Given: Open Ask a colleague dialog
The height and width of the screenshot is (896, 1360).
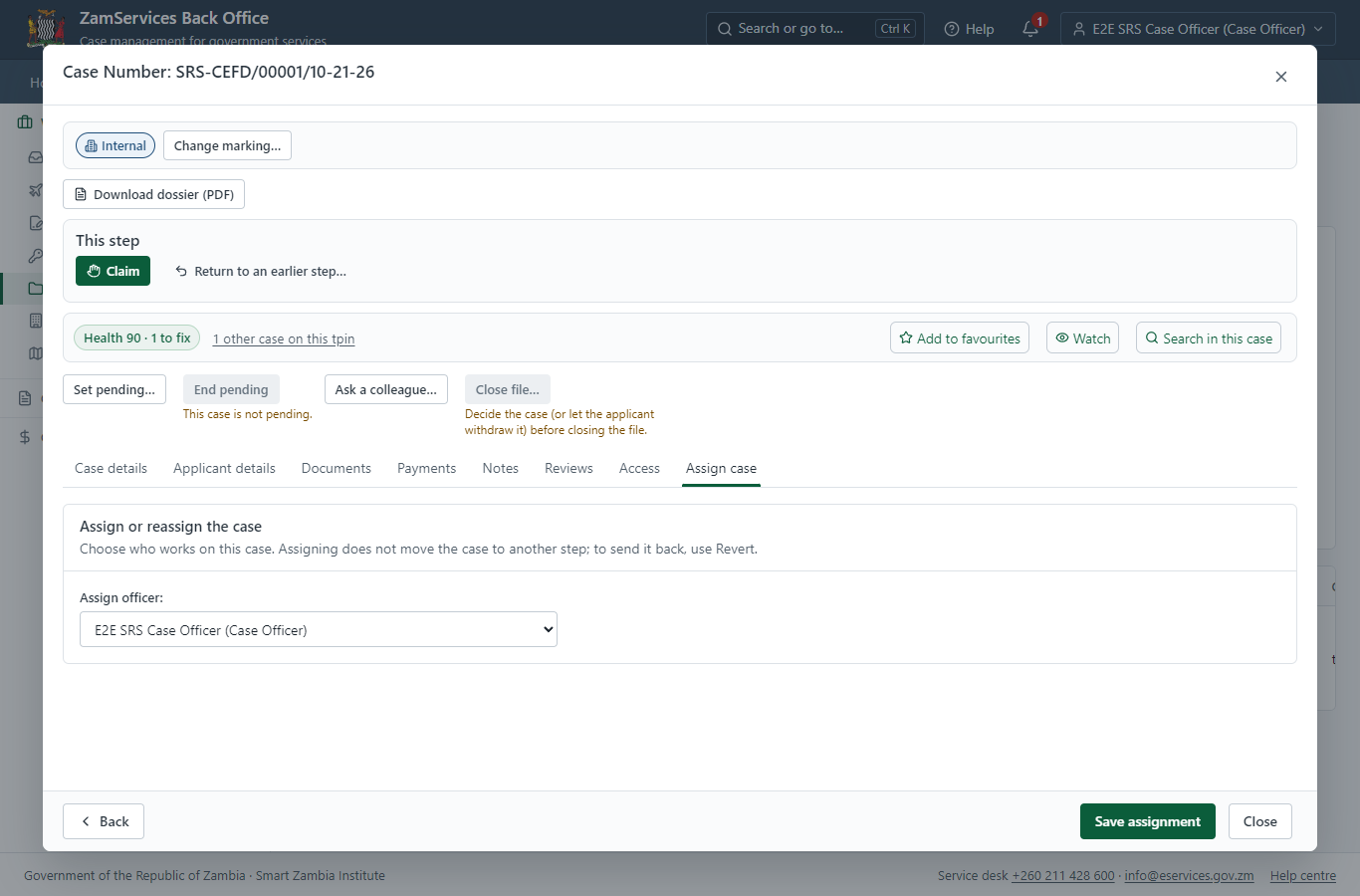Looking at the screenshot, I should pyautogui.click(x=386, y=389).
